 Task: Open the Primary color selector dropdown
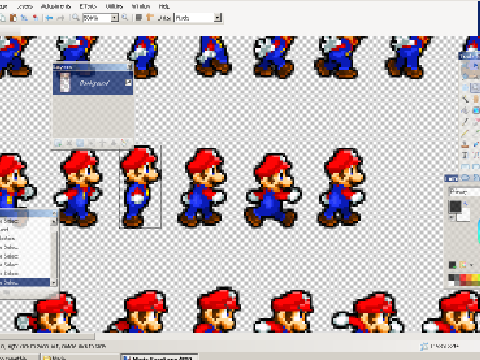(x=464, y=192)
